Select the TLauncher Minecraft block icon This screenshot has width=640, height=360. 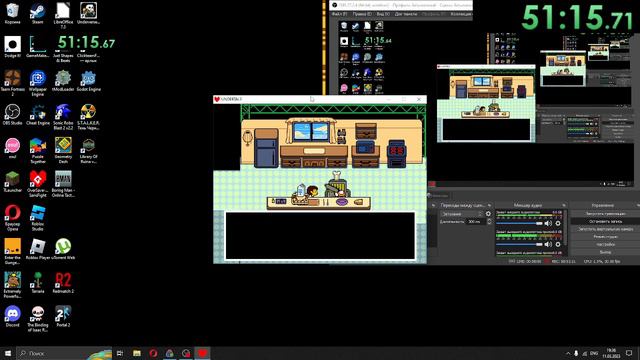(x=12, y=182)
